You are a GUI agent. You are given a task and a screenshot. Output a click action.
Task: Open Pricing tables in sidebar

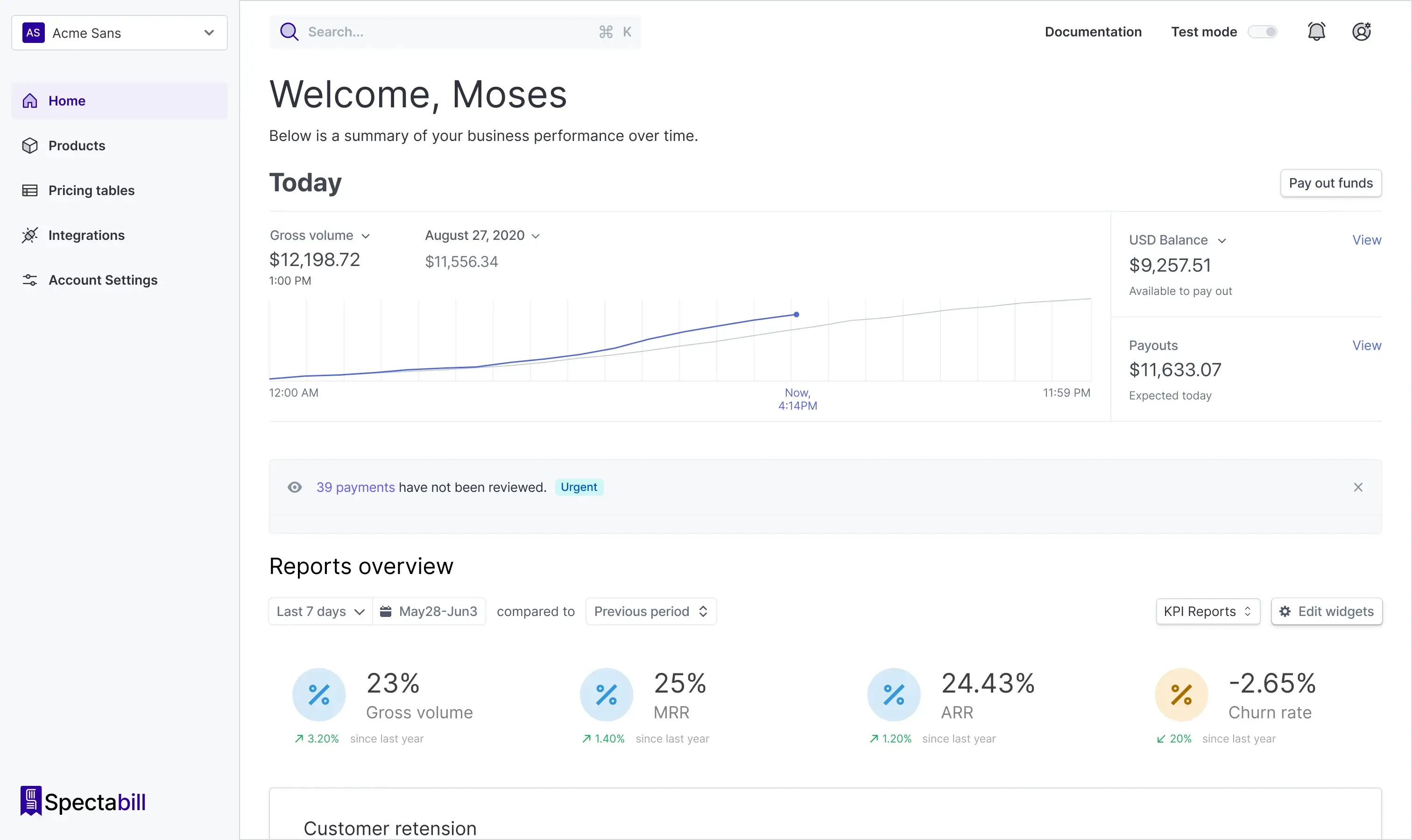pyautogui.click(x=120, y=190)
